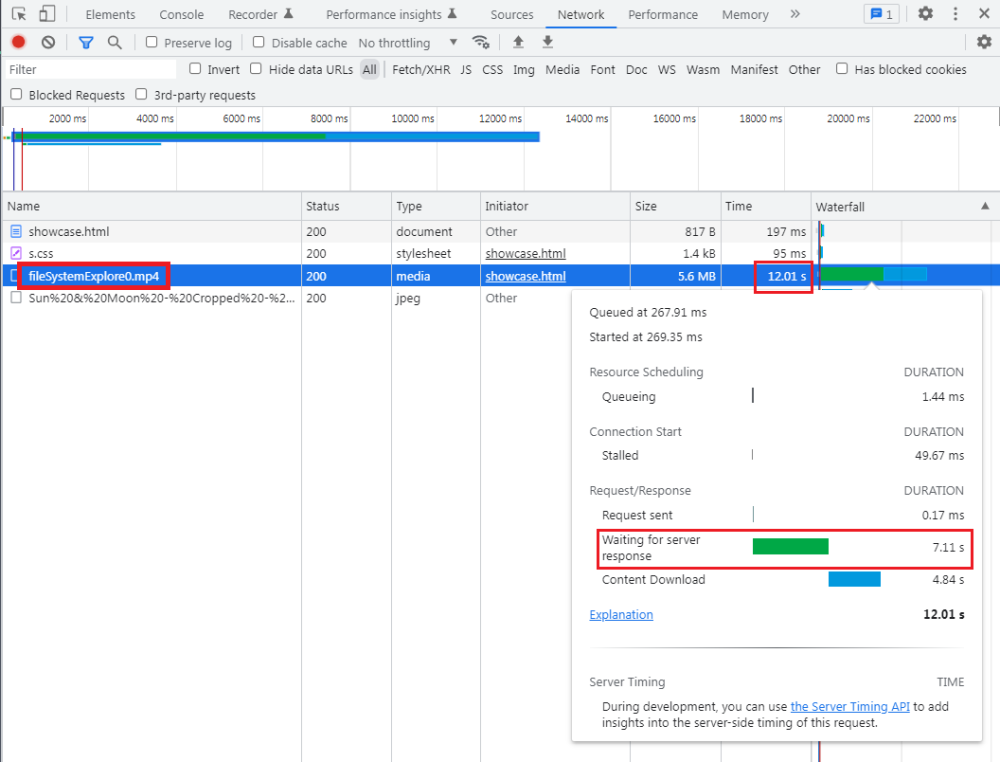Viewport: 1000px width, 762px height.
Task: Open the Memory tab
Action: pos(744,14)
